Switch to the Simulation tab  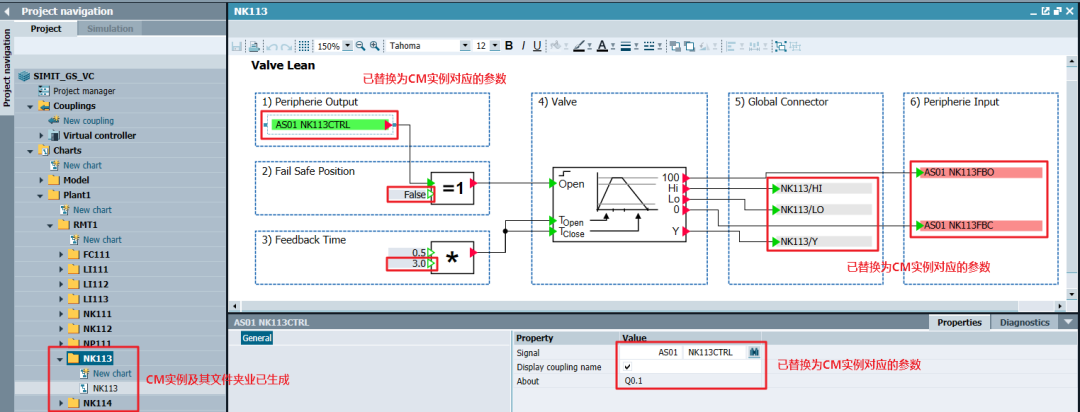(110, 29)
